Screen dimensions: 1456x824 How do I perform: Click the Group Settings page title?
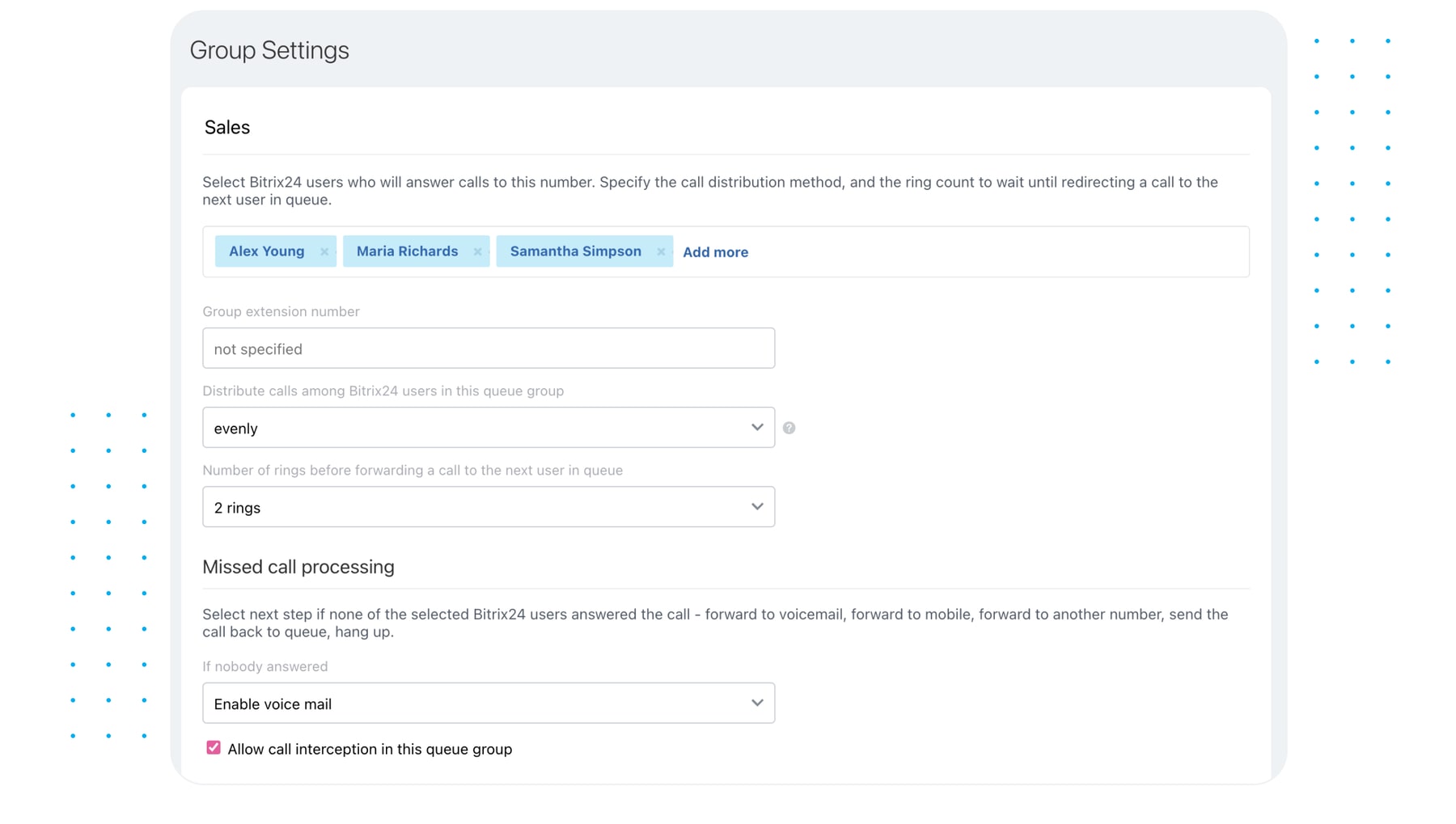click(x=269, y=50)
